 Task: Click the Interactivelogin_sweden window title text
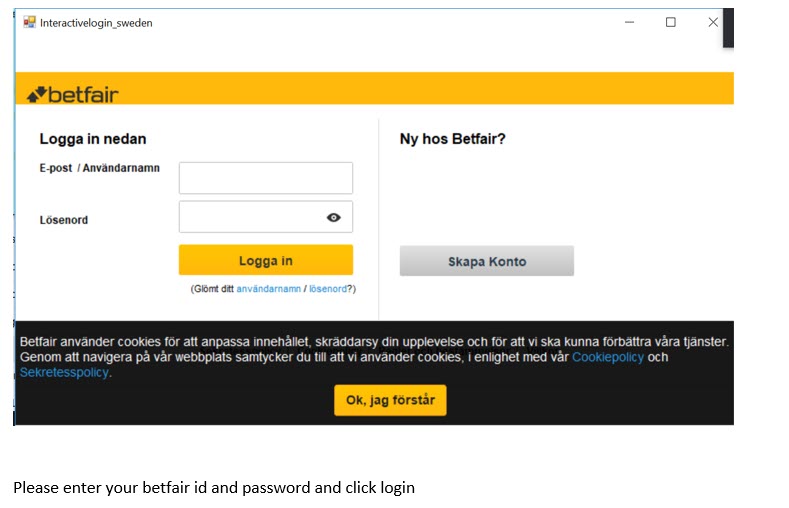pos(96,22)
